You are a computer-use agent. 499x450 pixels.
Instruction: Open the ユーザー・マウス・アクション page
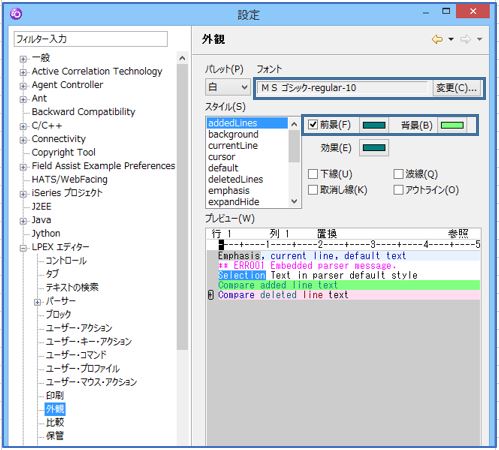coord(91,382)
